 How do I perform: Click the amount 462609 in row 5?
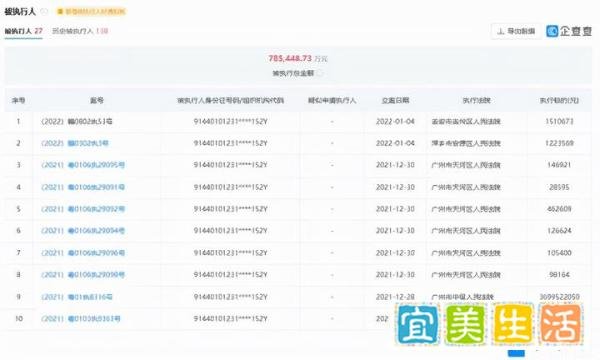click(x=559, y=209)
